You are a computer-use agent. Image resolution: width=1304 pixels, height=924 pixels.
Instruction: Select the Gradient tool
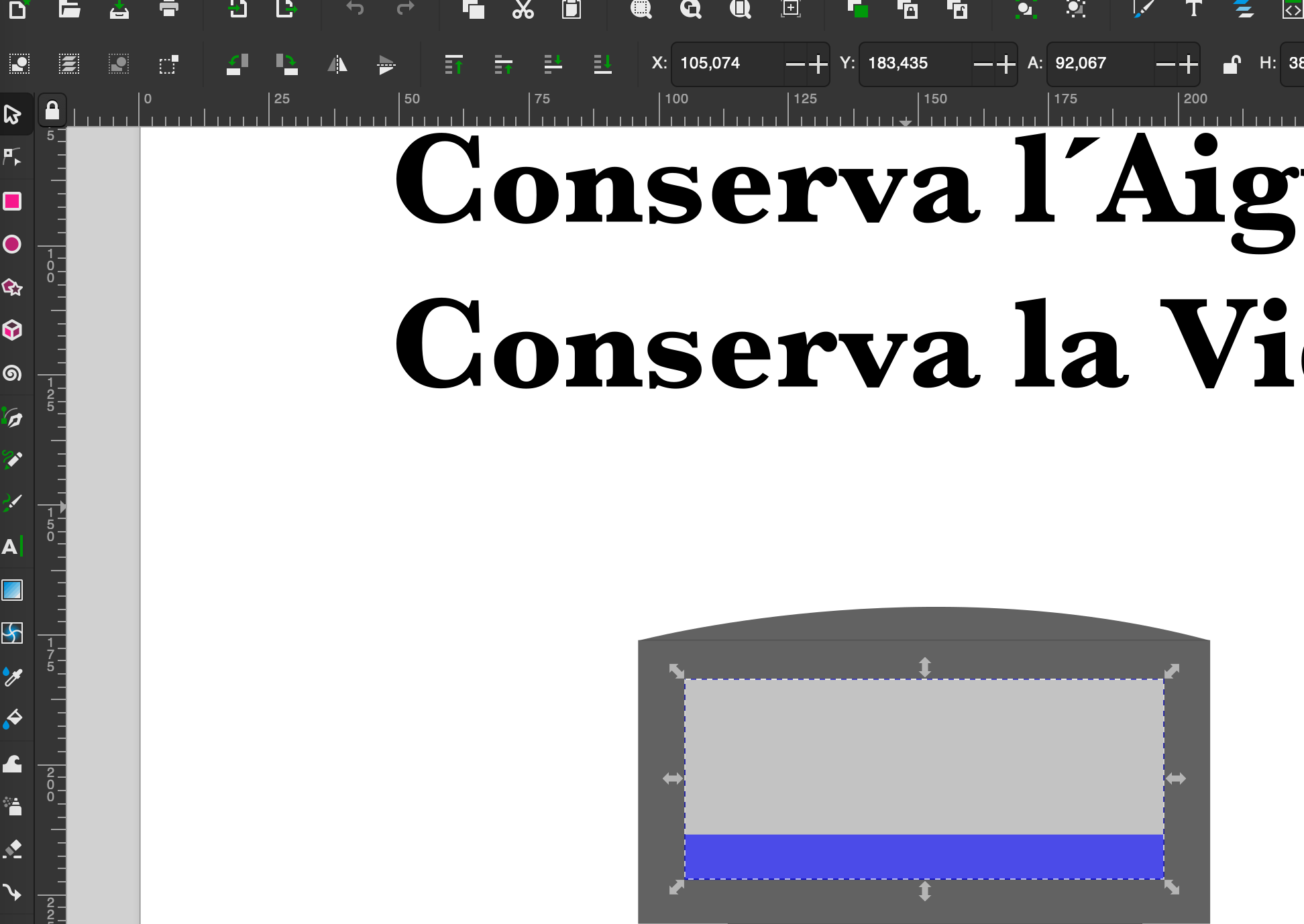click(13, 590)
